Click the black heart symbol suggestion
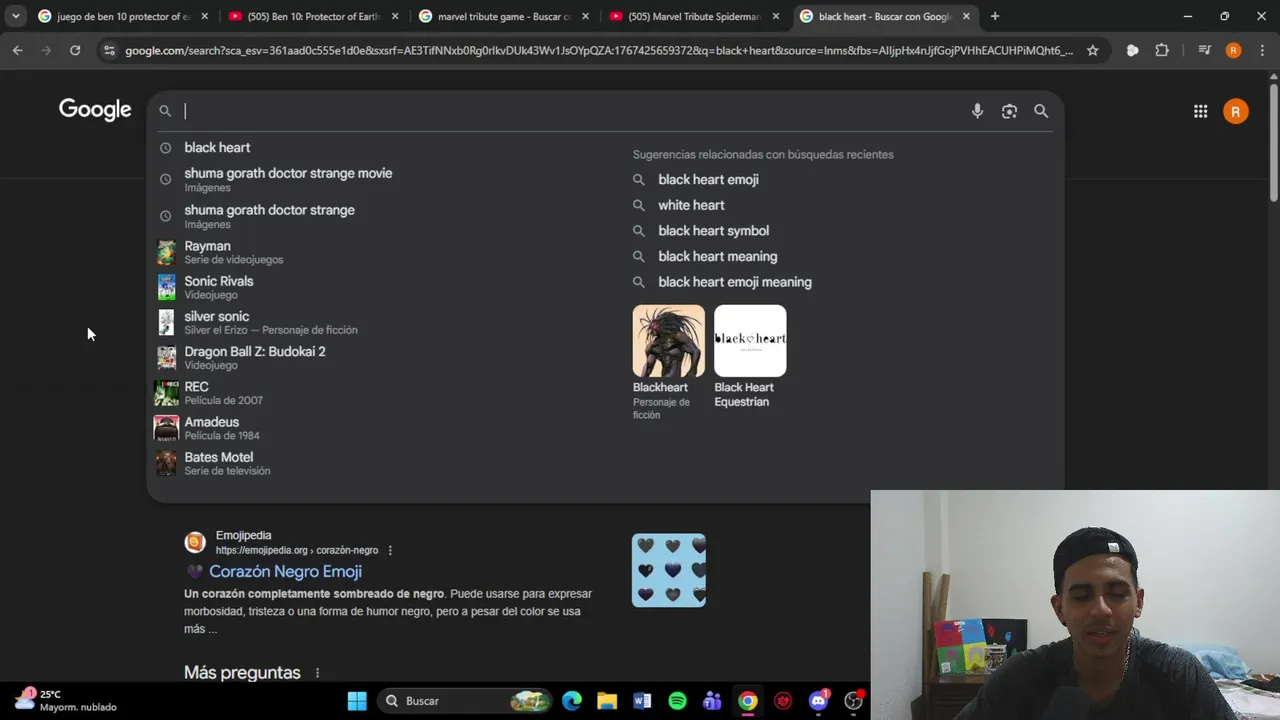Viewport: 1280px width, 720px height. click(x=713, y=230)
